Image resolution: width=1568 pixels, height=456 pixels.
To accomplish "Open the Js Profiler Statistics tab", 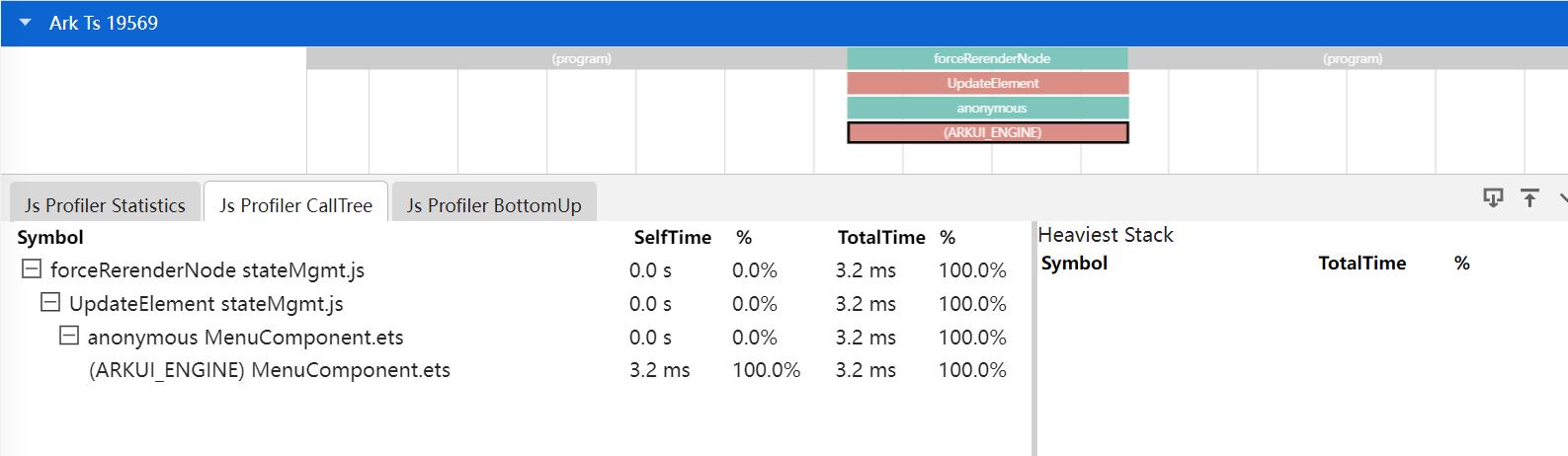I will (x=105, y=205).
